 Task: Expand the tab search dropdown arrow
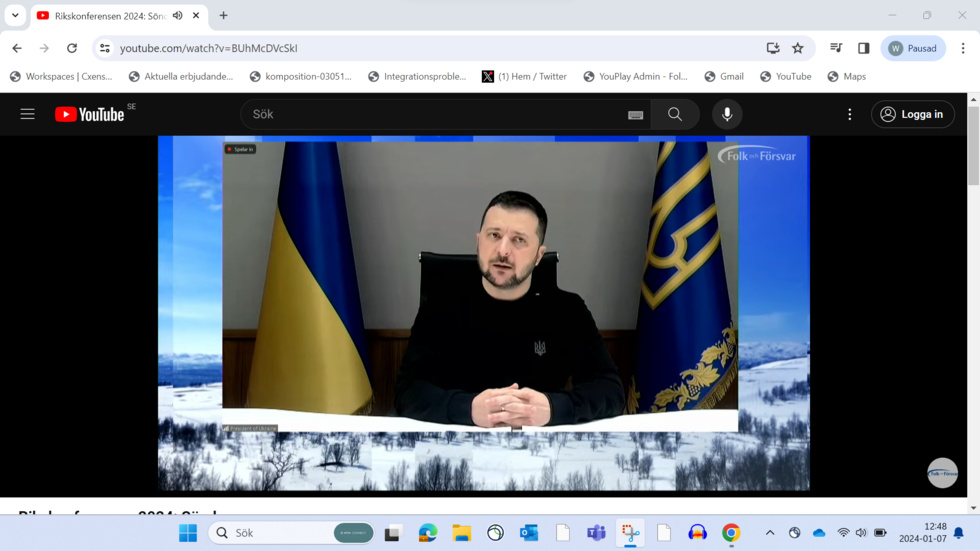click(15, 16)
